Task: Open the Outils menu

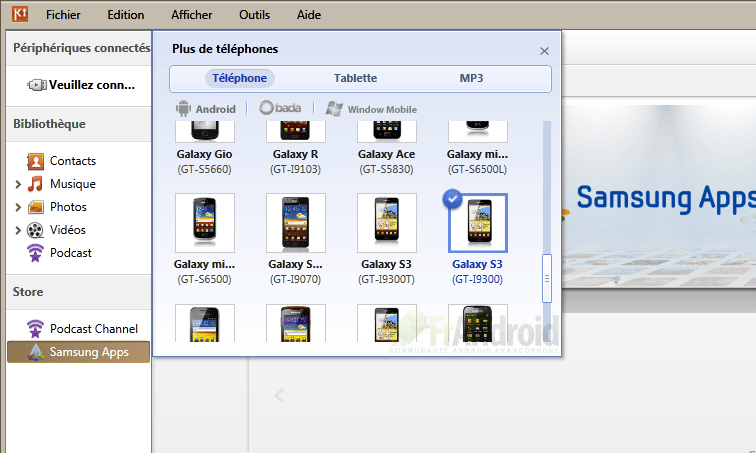Action: [x=255, y=15]
